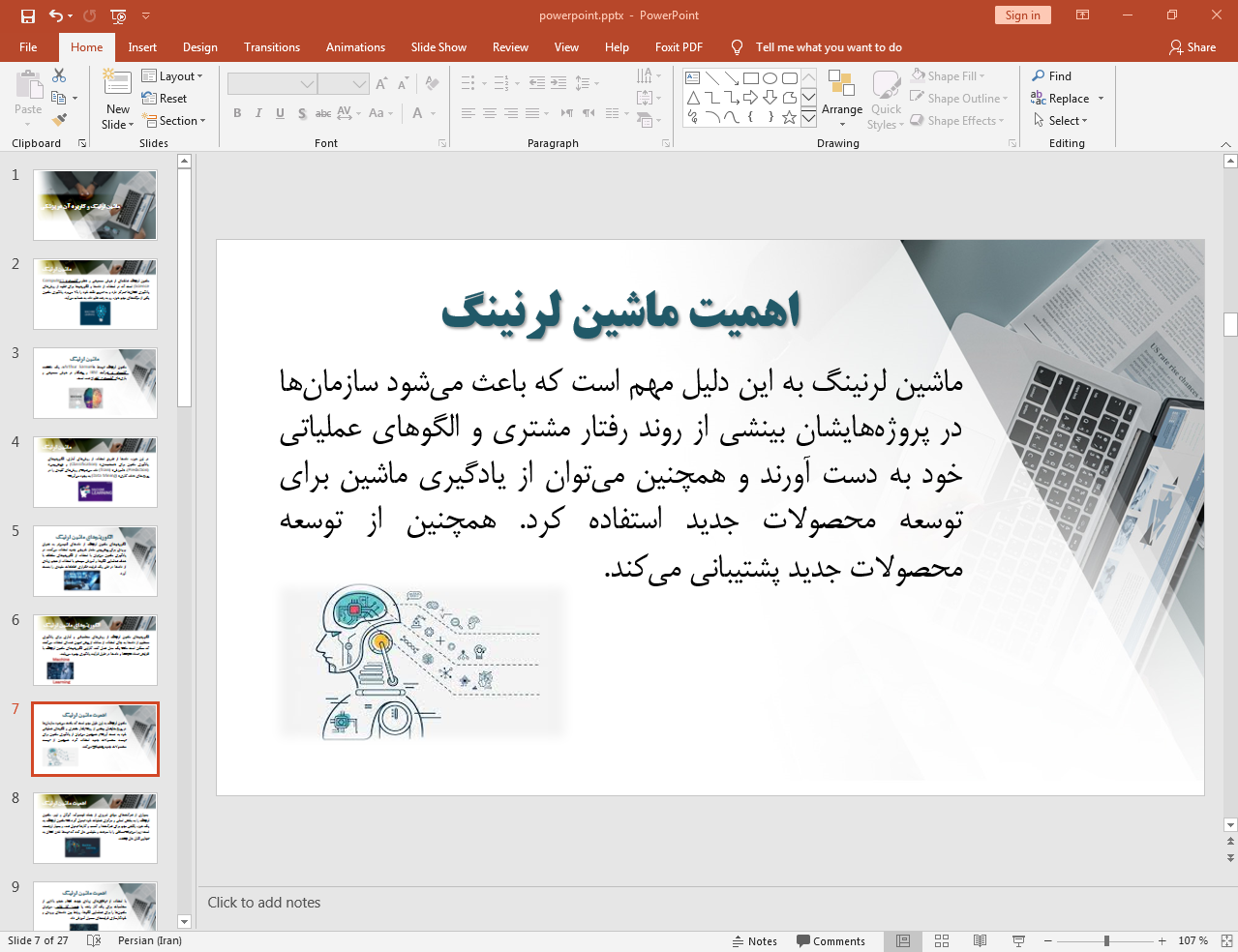Click the zoom in plus button
This screenshot has height=952, width=1238.
point(1162,940)
